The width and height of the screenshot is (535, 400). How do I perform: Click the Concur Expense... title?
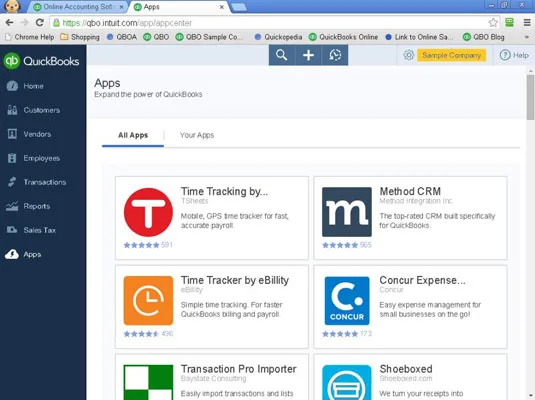[422, 280]
